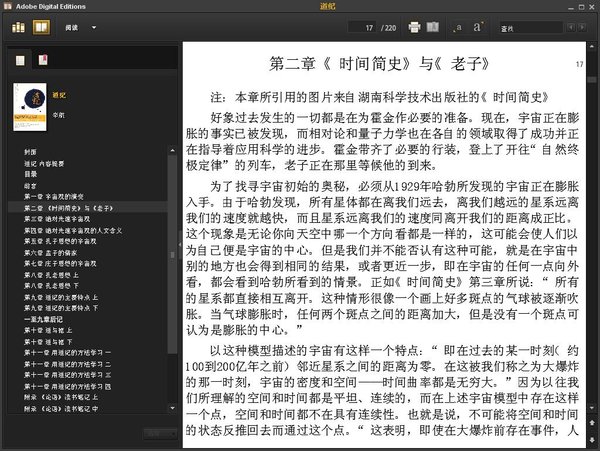Go to previous page with bottom up-arrow
The image size is (600, 451).
pyautogui.click(x=592, y=423)
